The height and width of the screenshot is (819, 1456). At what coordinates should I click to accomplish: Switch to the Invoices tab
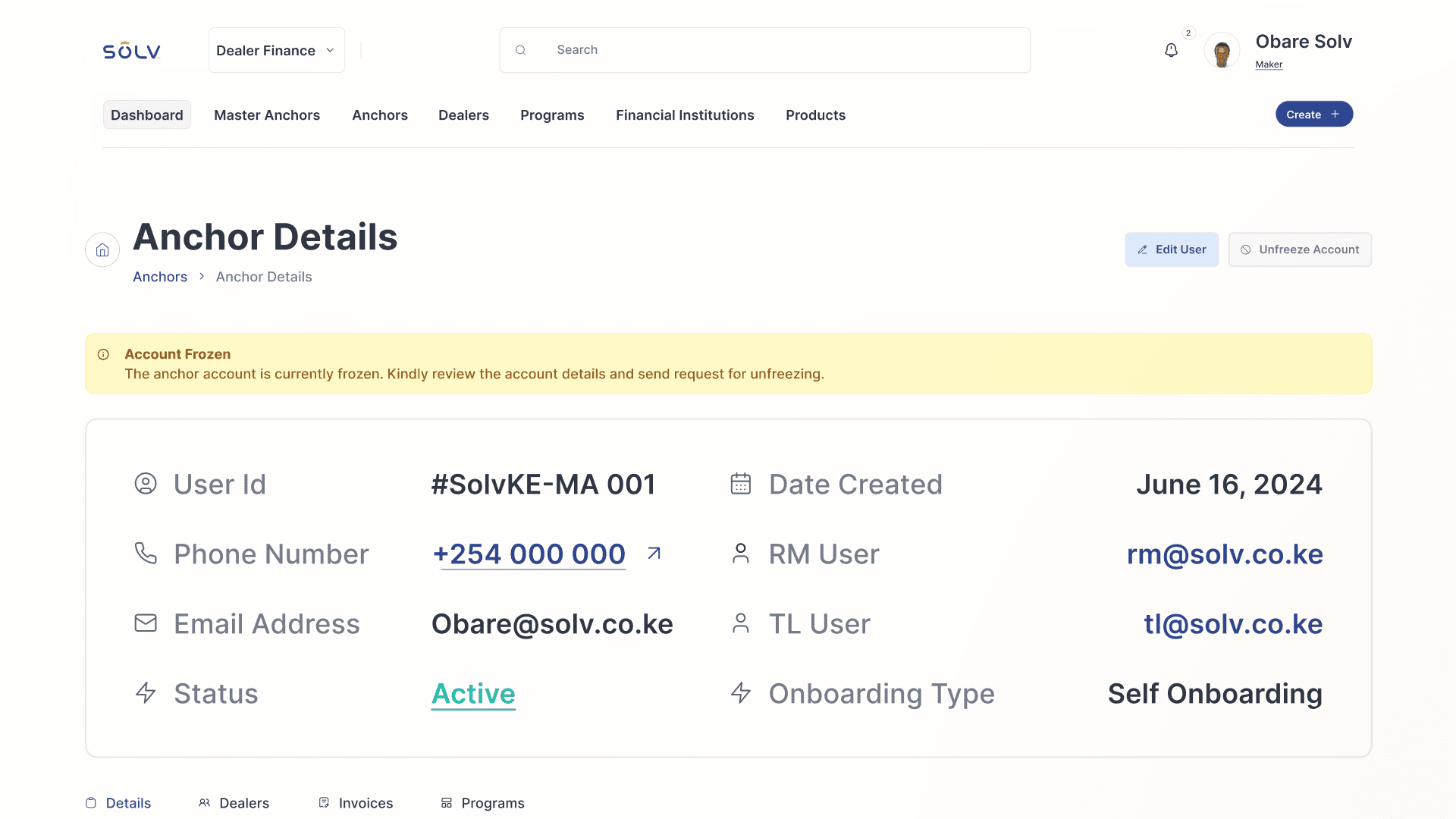pyautogui.click(x=356, y=802)
